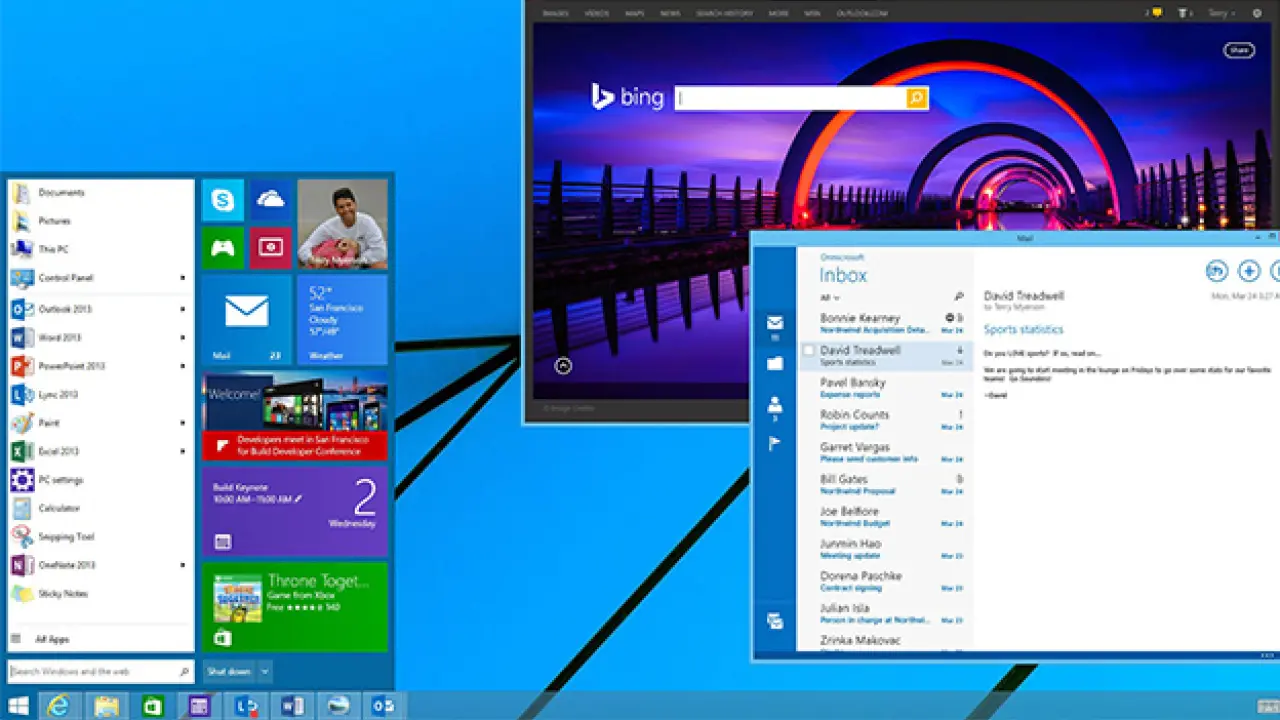Open the Folders icon in Mail sidebar
This screenshot has height=720, width=1280.
[x=774, y=364]
